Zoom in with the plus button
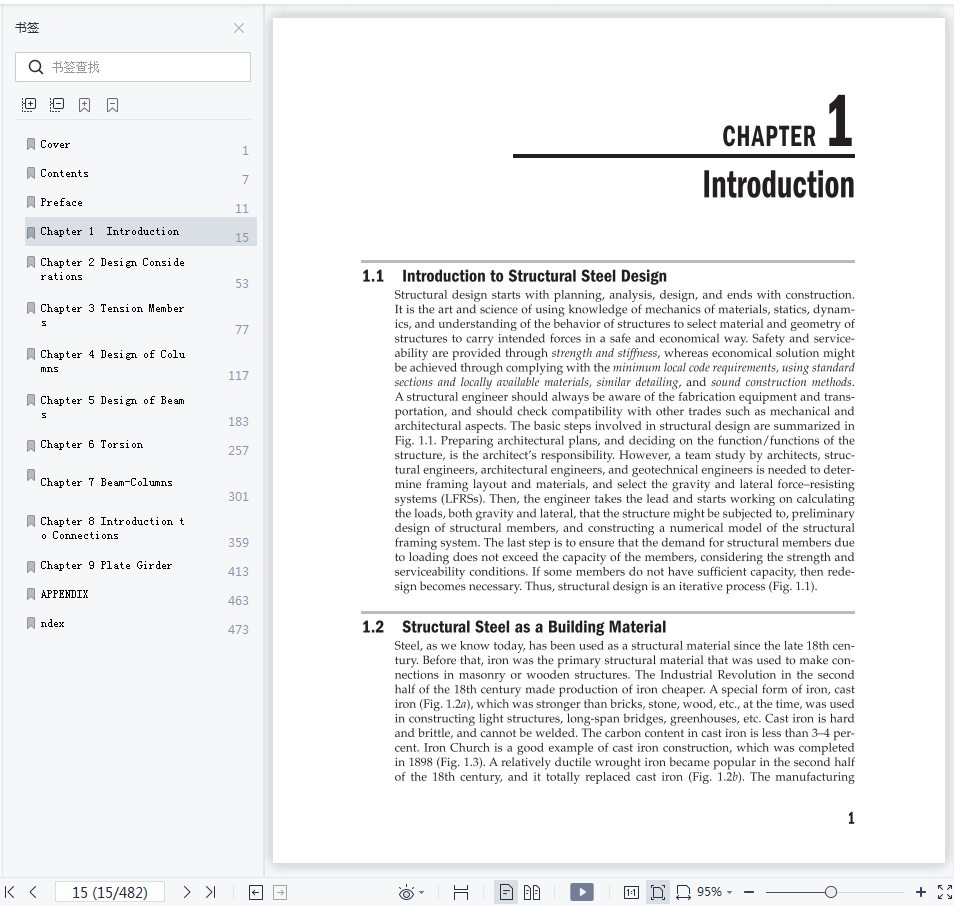This screenshot has height=906, width=954. [921, 892]
